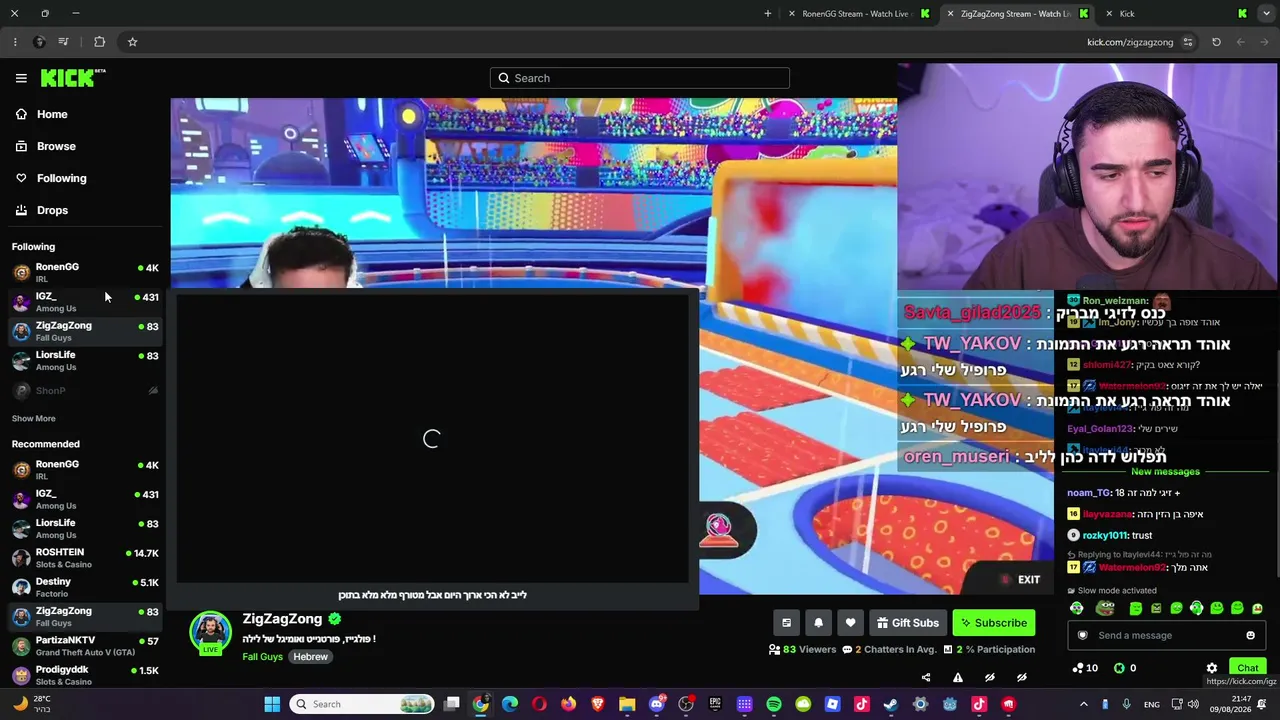Open LiorsLife channel under Following
Screen dimensions: 1280x720
(85, 360)
